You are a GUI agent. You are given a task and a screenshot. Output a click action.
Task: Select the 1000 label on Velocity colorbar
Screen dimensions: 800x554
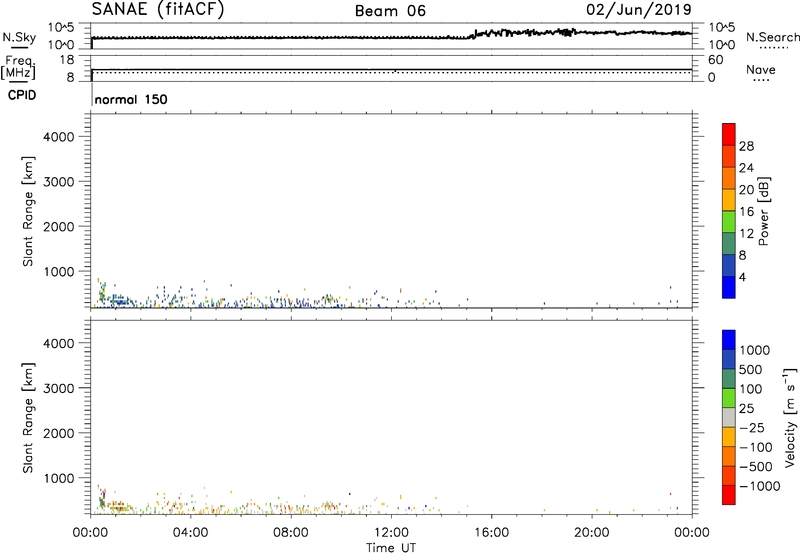point(755,350)
